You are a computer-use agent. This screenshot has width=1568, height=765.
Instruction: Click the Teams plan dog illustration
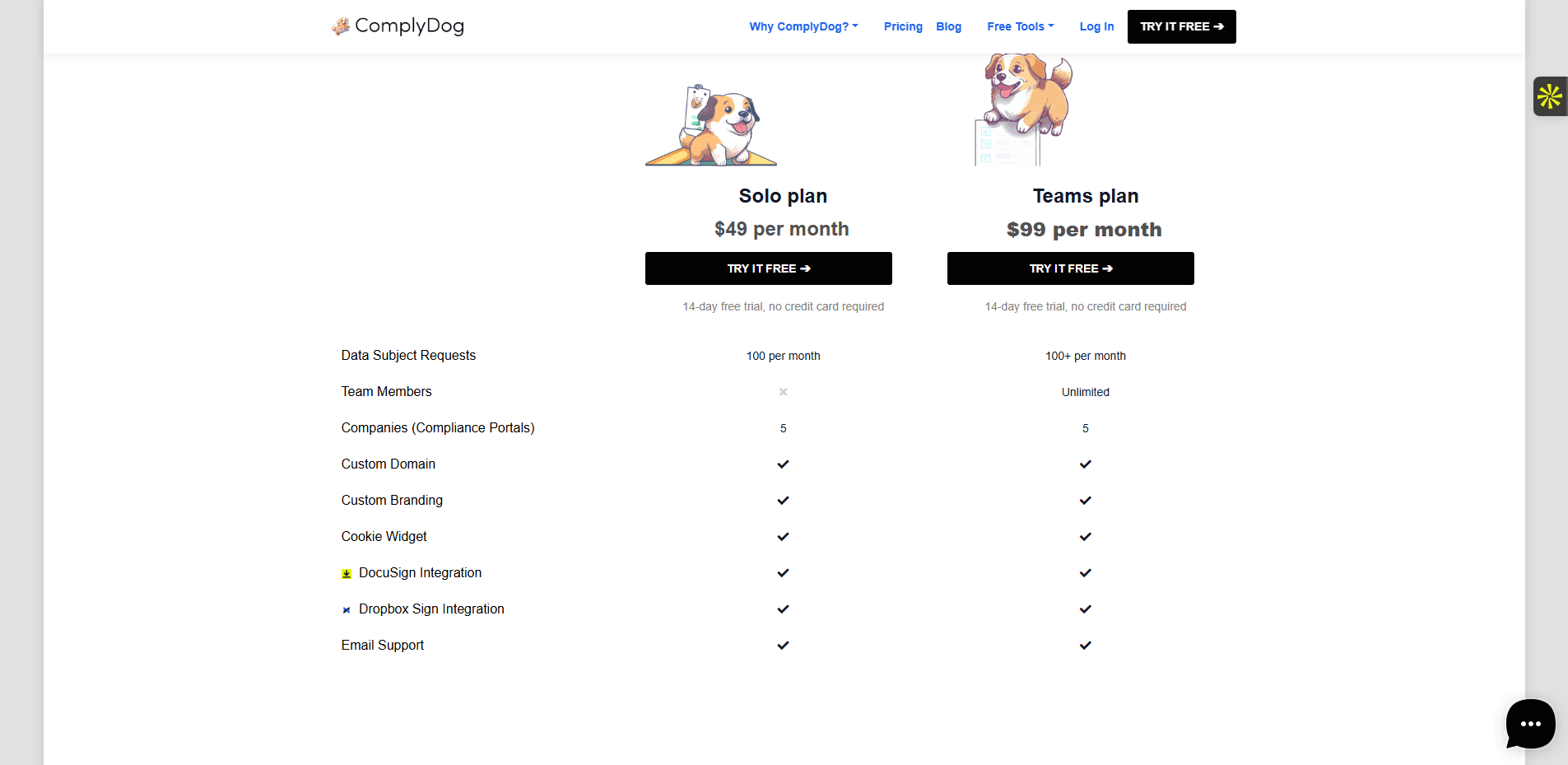click(x=1024, y=110)
